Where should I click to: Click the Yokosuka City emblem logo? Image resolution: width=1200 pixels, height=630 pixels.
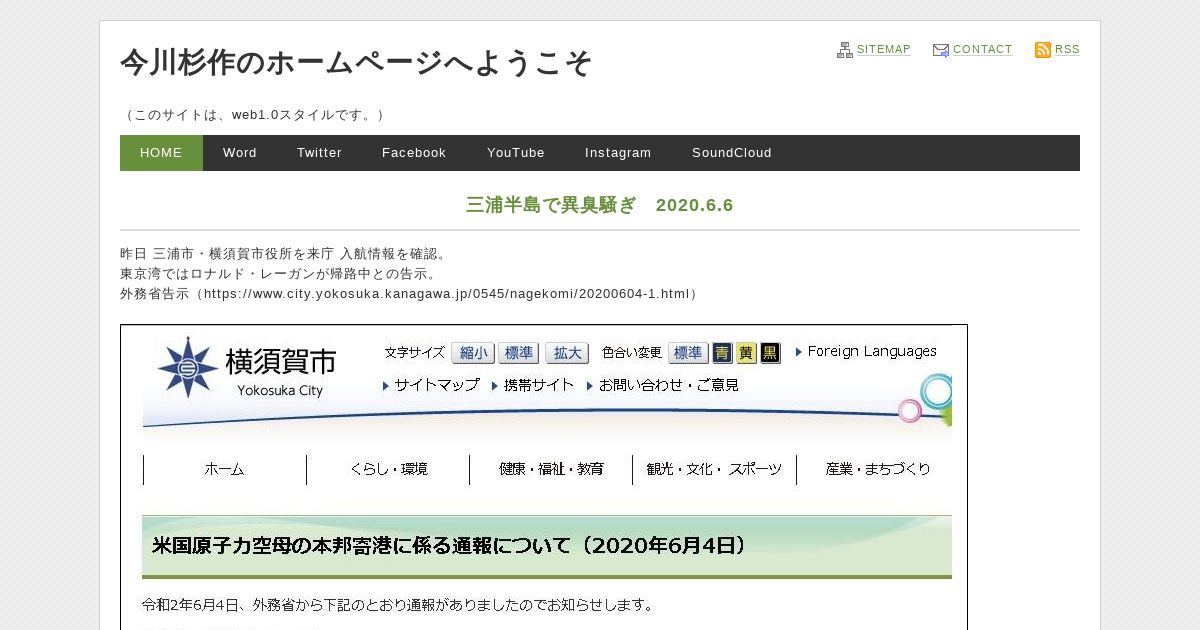point(188,367)
